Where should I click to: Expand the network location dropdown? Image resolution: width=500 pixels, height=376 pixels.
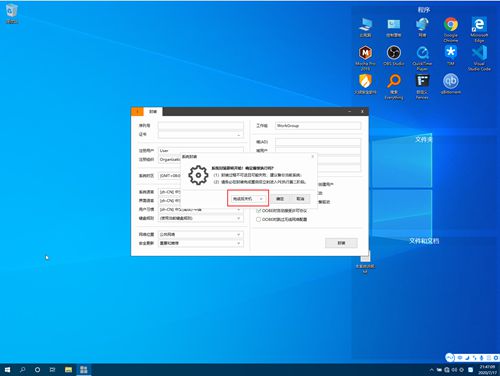click(239, 235)
